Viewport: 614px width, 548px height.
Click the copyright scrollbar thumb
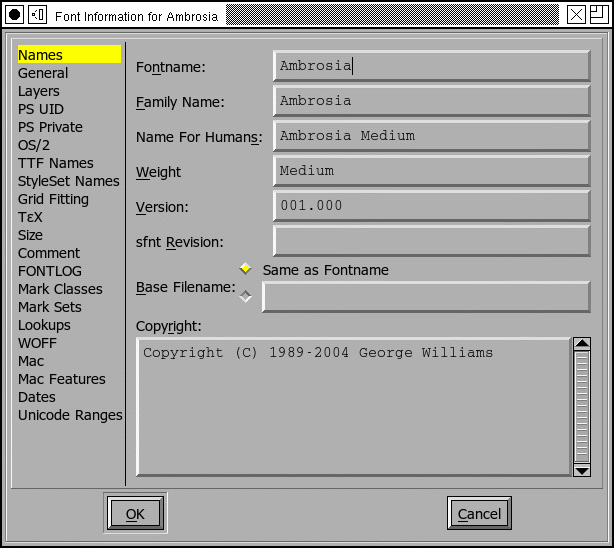[581, 406]
